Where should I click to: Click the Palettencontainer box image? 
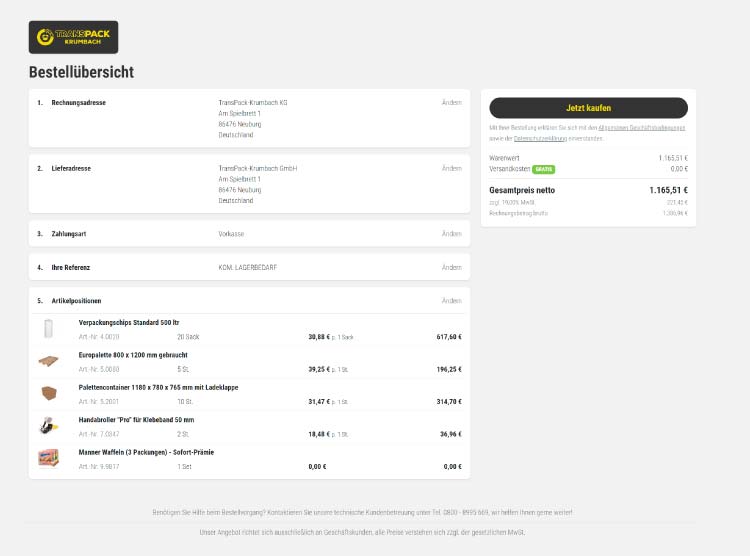[48, 393]
